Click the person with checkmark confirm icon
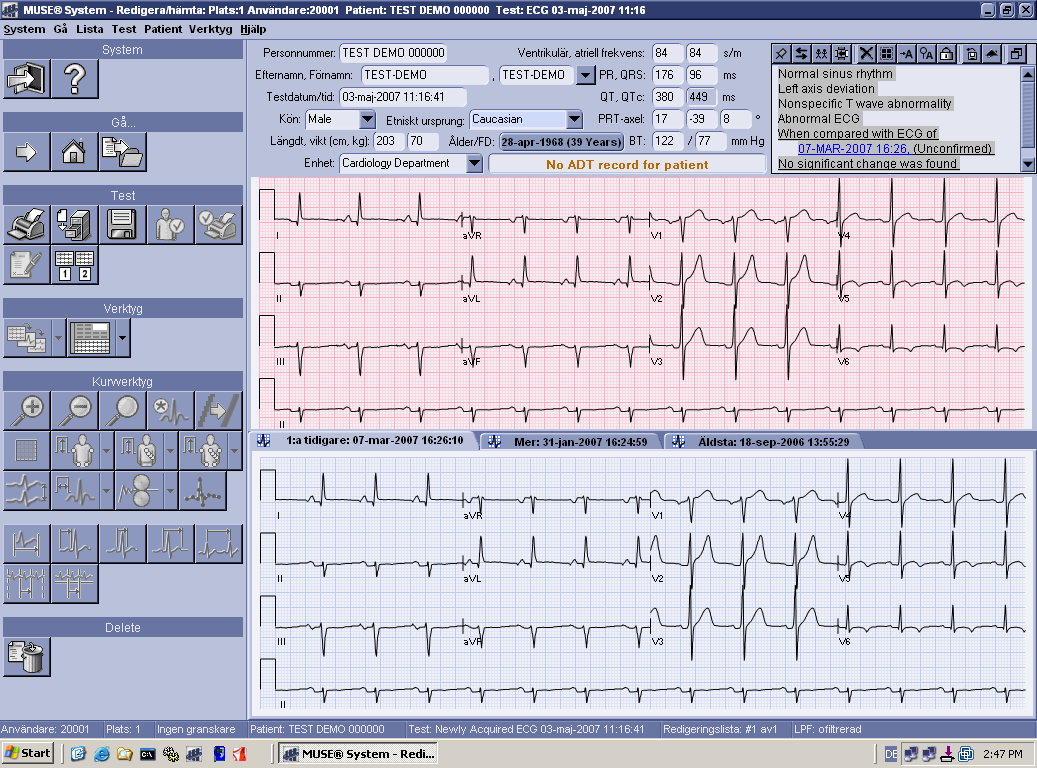 pyautogui.click(x=170, y=225)
